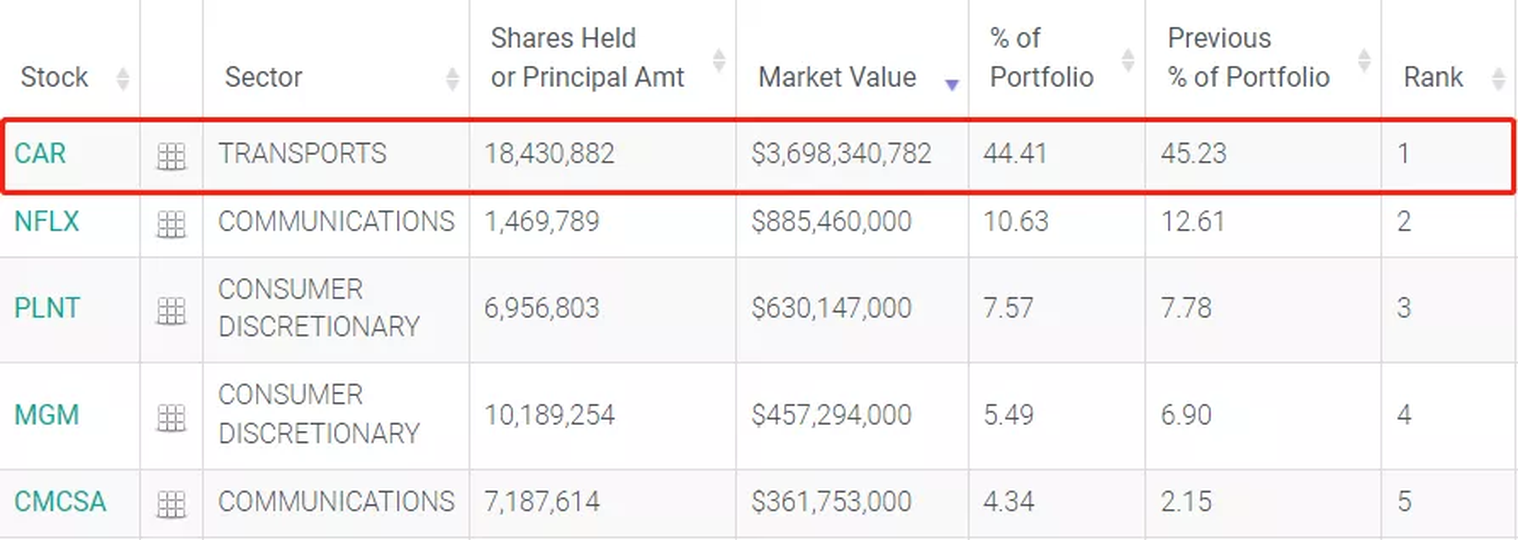Sort by % of Portfolio column arrows
This screenshot has height=540, width=1518.
pyautogui.click(x=1127, y=59)
